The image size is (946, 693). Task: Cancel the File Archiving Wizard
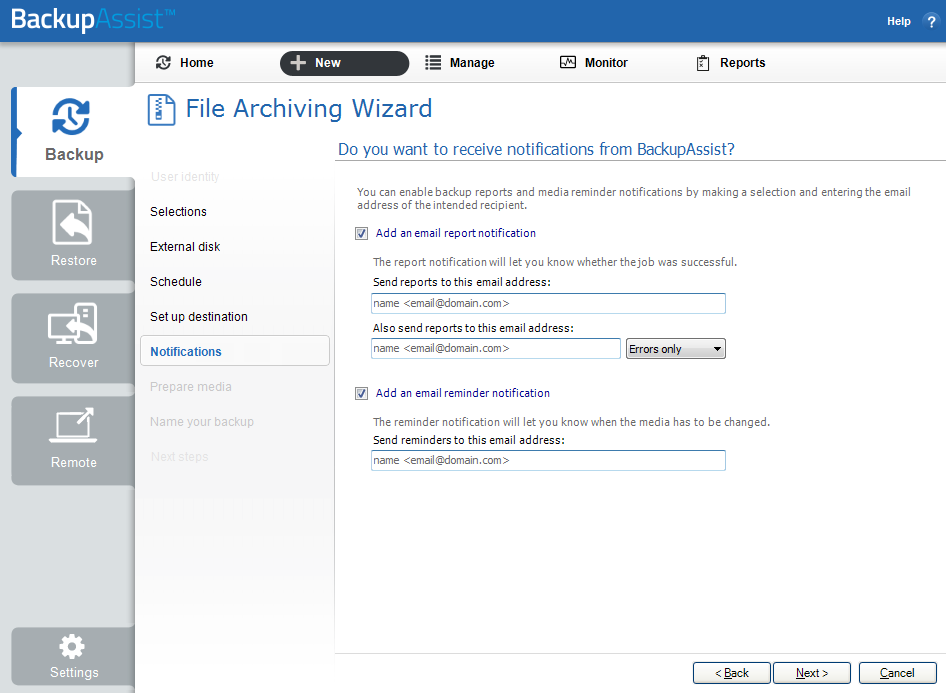click(x=898, y=673)
